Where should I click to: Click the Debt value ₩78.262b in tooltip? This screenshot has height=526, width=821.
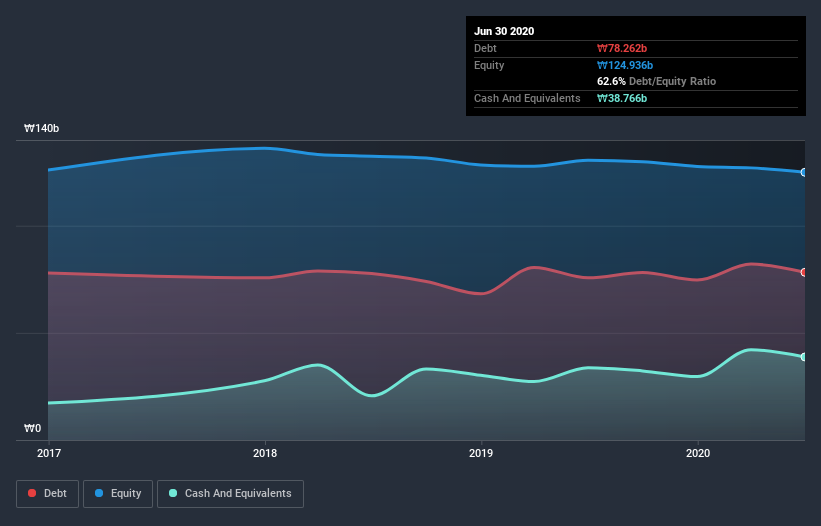(622, 48)
